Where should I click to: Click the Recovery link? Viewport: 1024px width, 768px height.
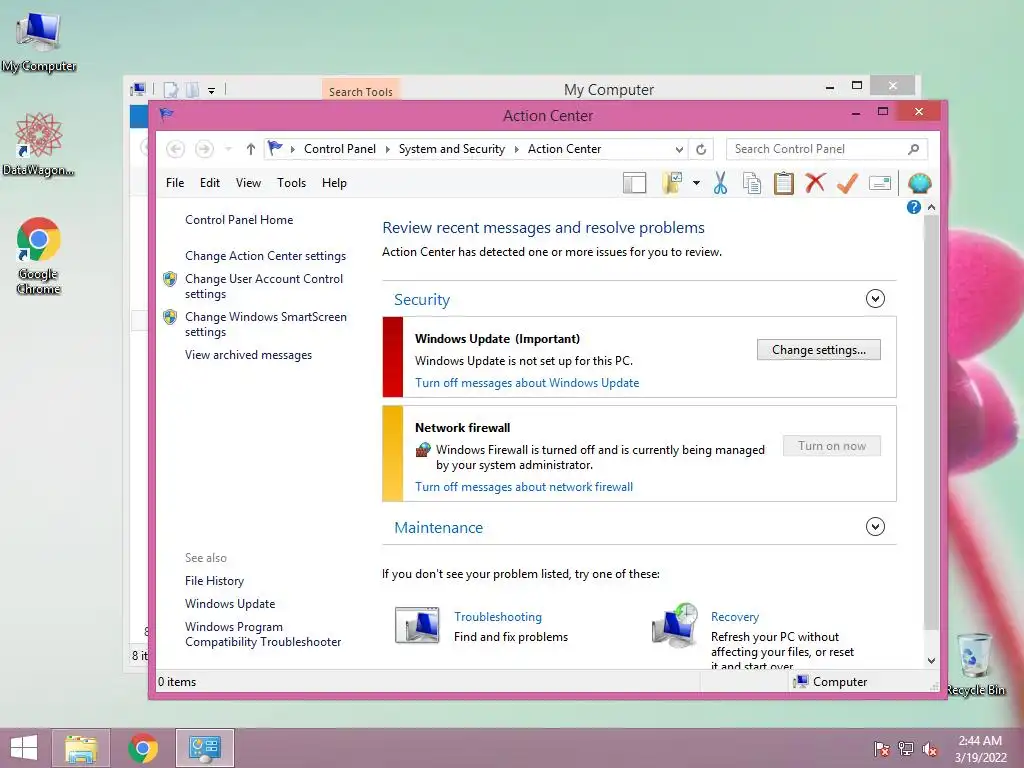pyautogui.click(x=735, y=616)
